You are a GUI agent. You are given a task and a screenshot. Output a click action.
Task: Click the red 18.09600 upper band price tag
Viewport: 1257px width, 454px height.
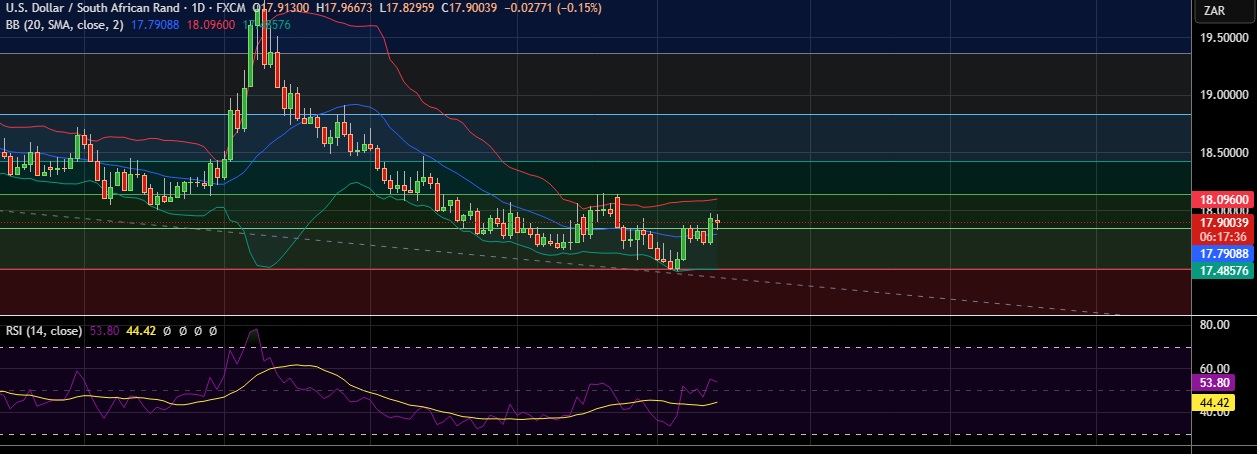coord(1225,200)
